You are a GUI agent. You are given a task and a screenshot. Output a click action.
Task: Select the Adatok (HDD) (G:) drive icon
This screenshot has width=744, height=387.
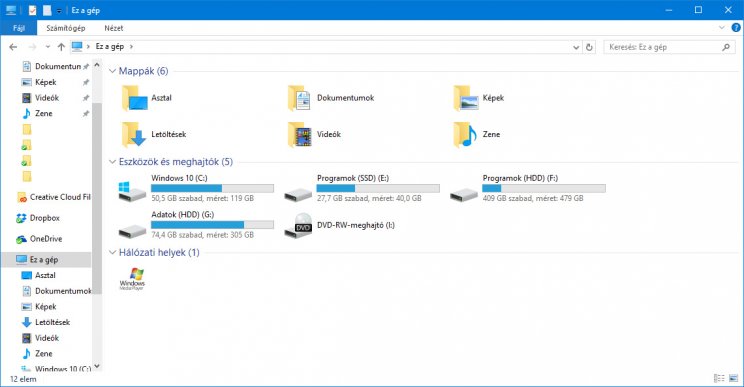point(132,230)
